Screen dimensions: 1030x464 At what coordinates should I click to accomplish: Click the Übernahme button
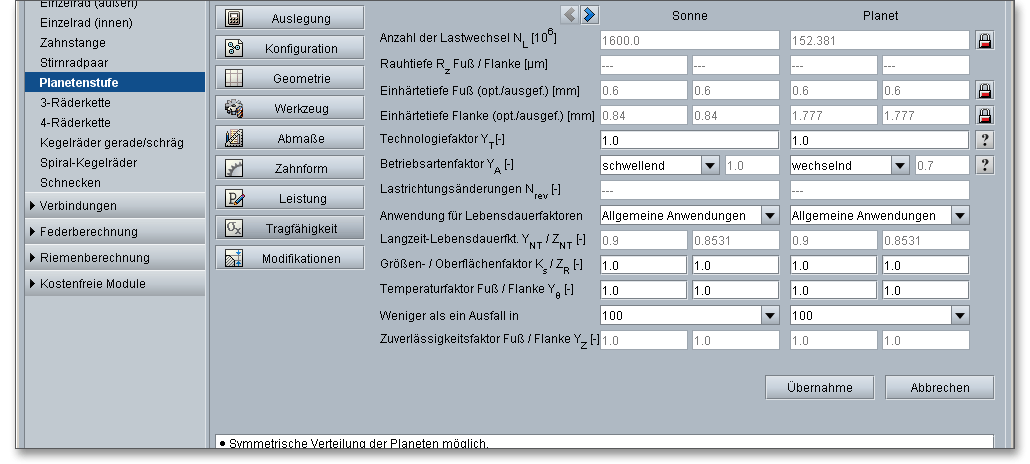pyautogui.click(x=819, y=387)
